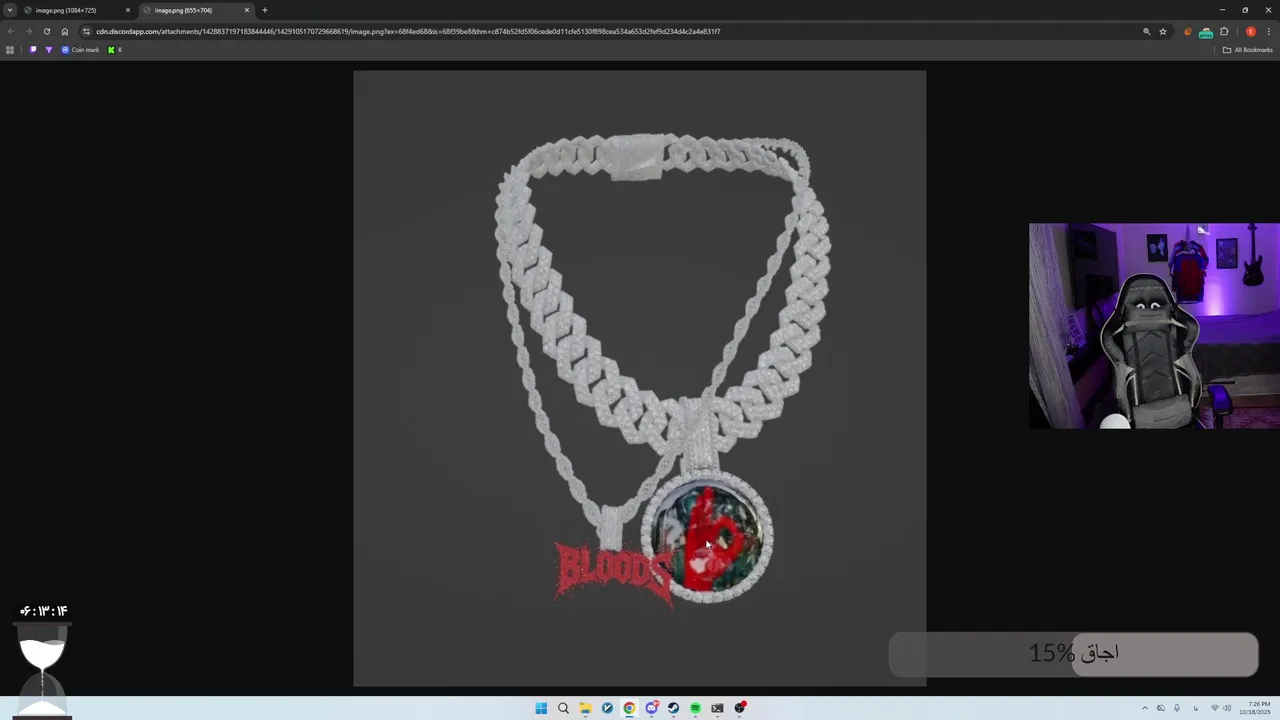Open the green K bookmark
The width and height of the screenshot is (1280, 720).
[115, 50]
